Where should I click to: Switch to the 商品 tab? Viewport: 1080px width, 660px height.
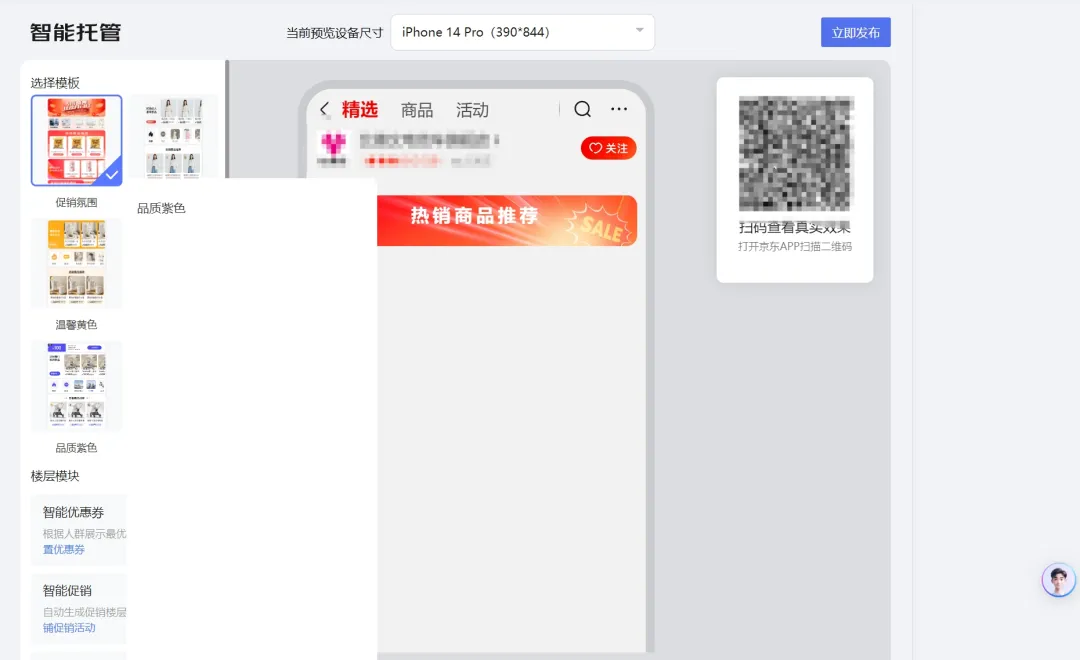pyautogui.click(x=417, y=110)
